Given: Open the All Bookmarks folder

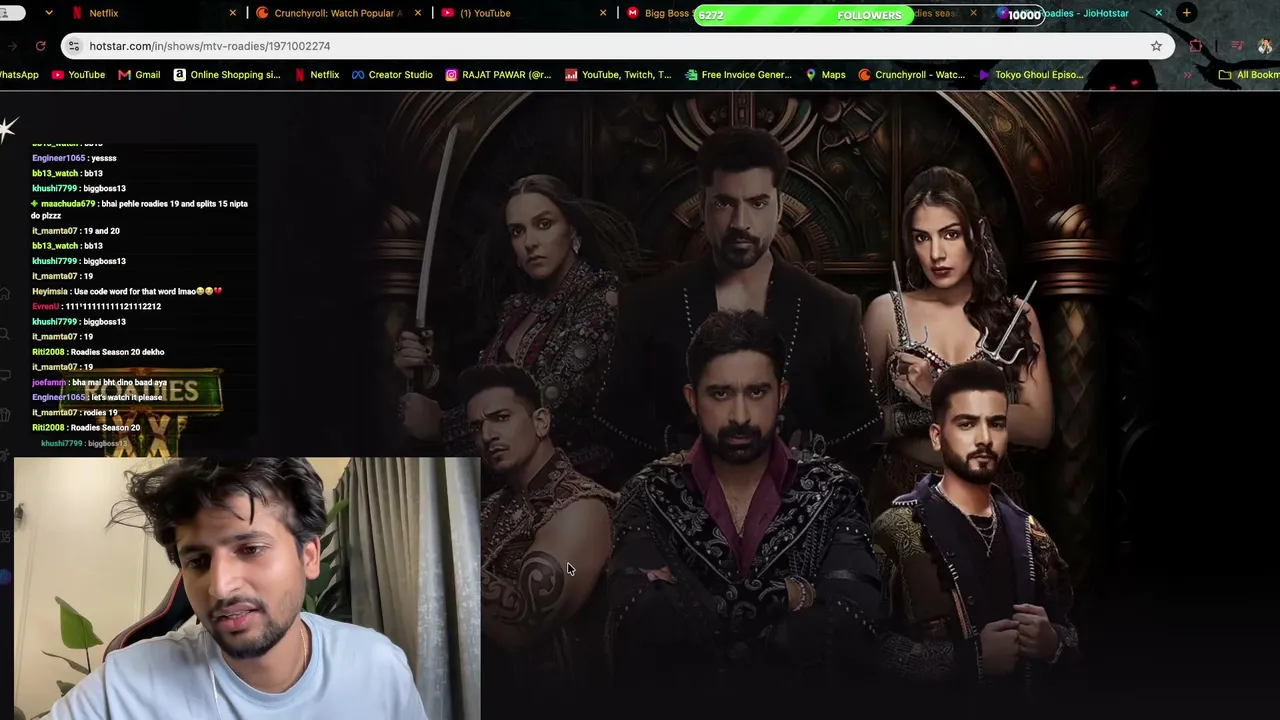Looking at the screenshot, I should [x=1248, y=75].
